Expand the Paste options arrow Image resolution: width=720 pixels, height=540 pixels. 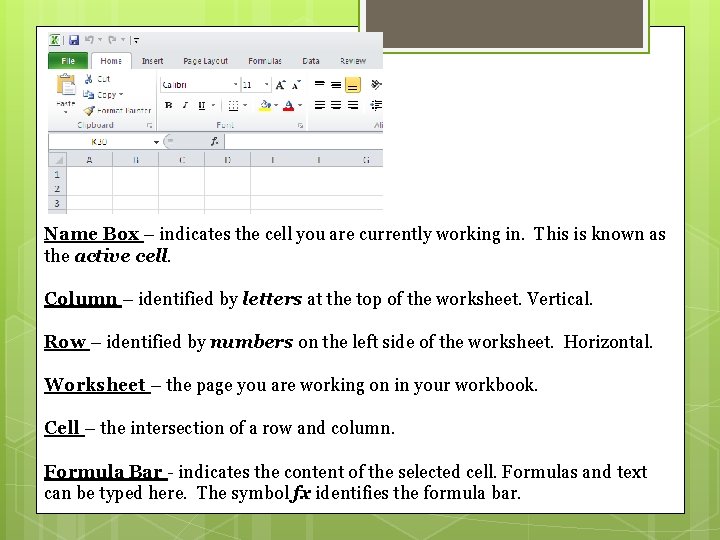[x=66, y=112]
